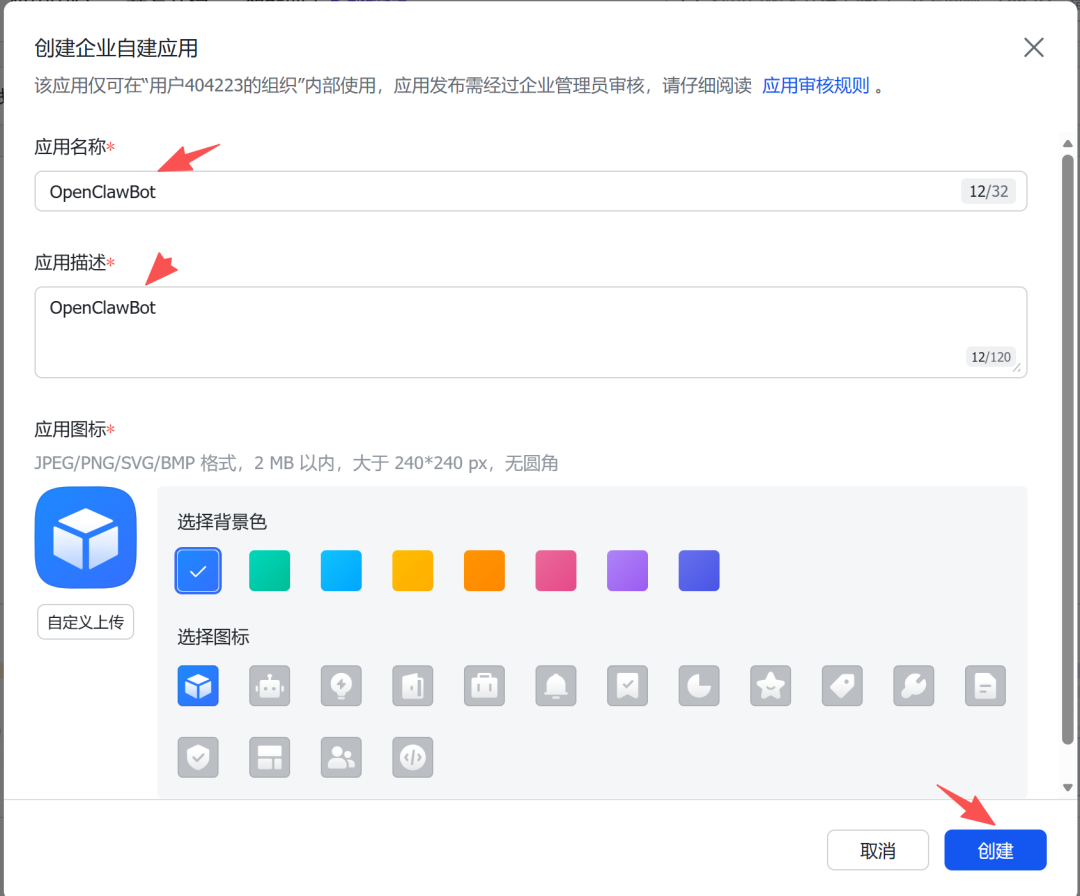Open 应用审核规则 review rules link
The image size is (1080, 896).
[x=816, y=85]
